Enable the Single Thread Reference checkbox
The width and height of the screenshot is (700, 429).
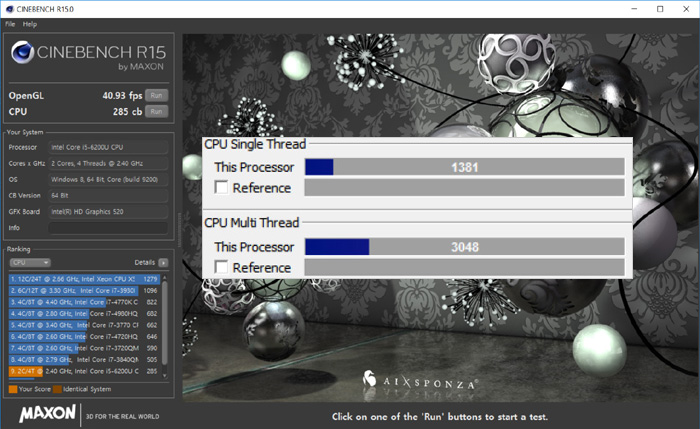(221, 187)
